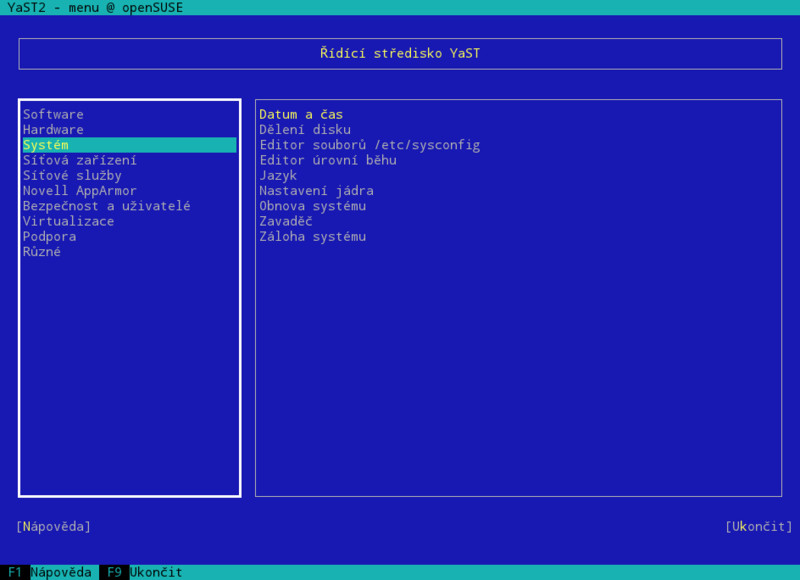Launch the Záloha systému module
Image resolution: width=800 pixels, height=580 pixels.
coord(313,237)
